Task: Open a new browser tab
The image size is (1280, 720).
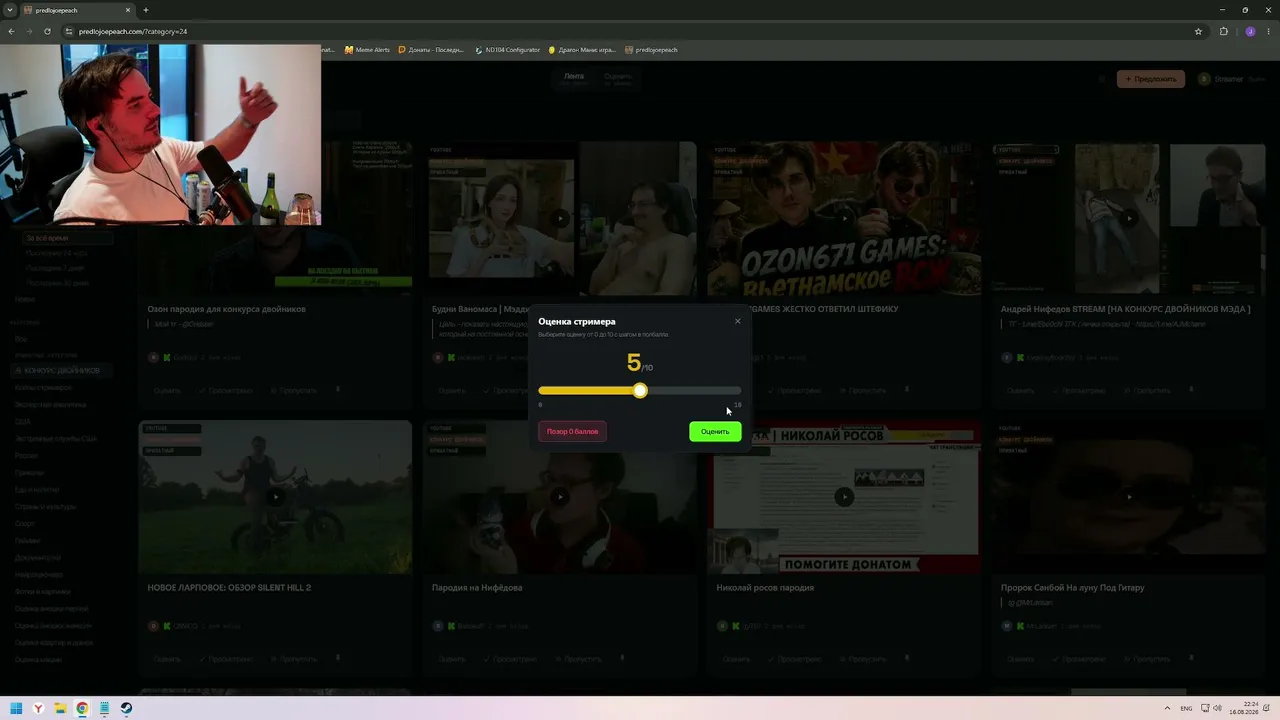Action: click(146, 10)
